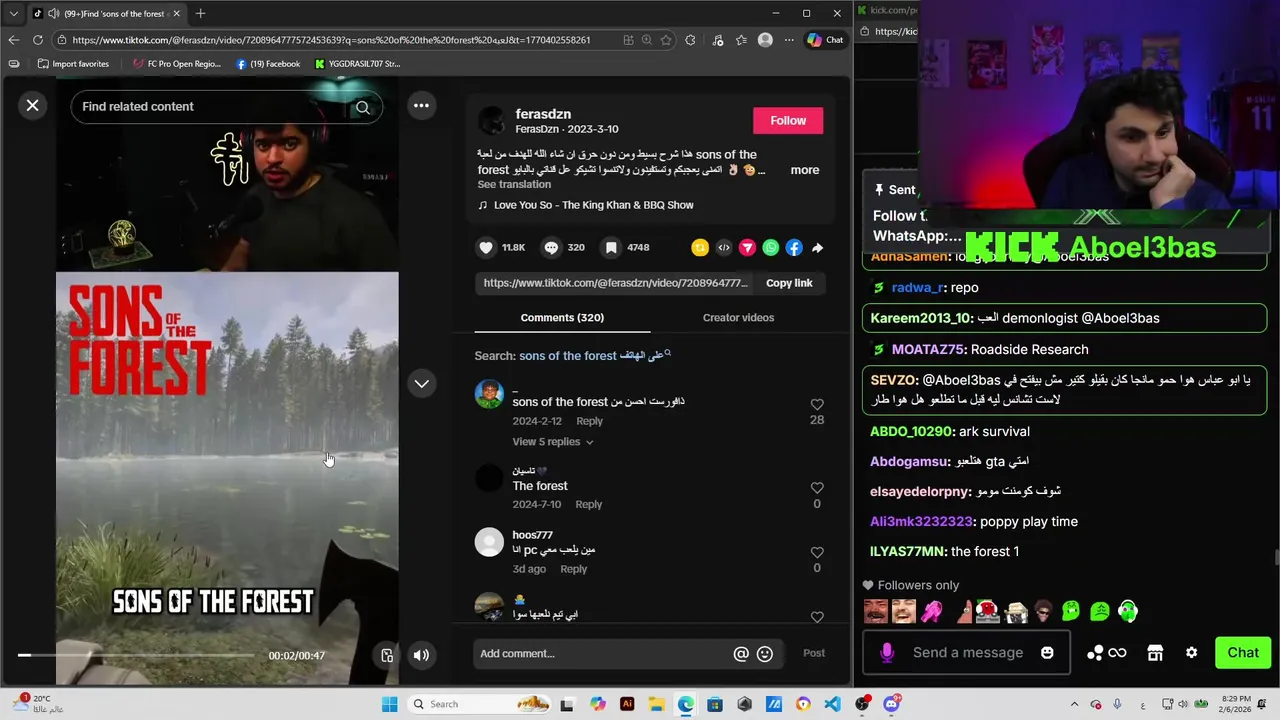Screen dimensions: 1280x720
Task: Open the emoji picker in comment box
Action: (765, 654)
